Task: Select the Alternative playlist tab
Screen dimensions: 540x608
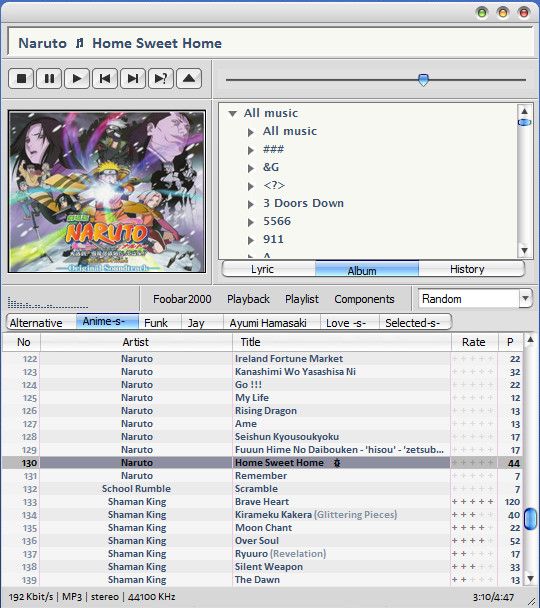Action: (x=41, y=323)
